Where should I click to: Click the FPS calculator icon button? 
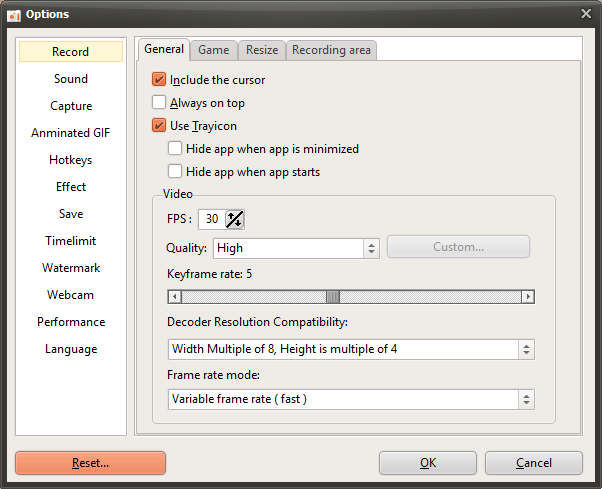tap(235, 219)
